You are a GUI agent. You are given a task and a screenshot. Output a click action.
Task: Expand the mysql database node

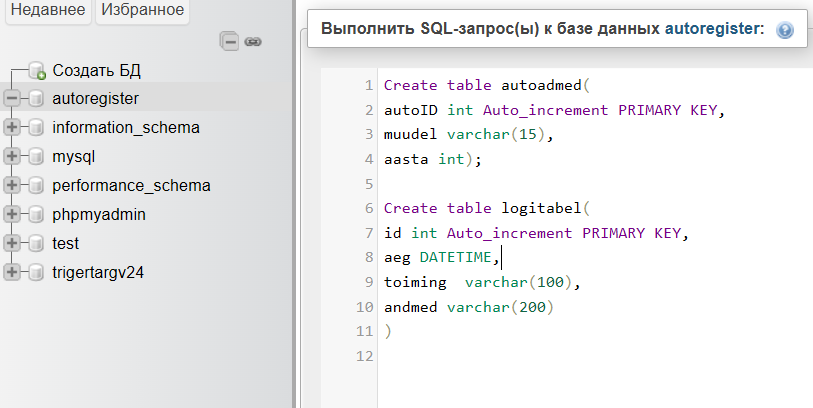12,157
